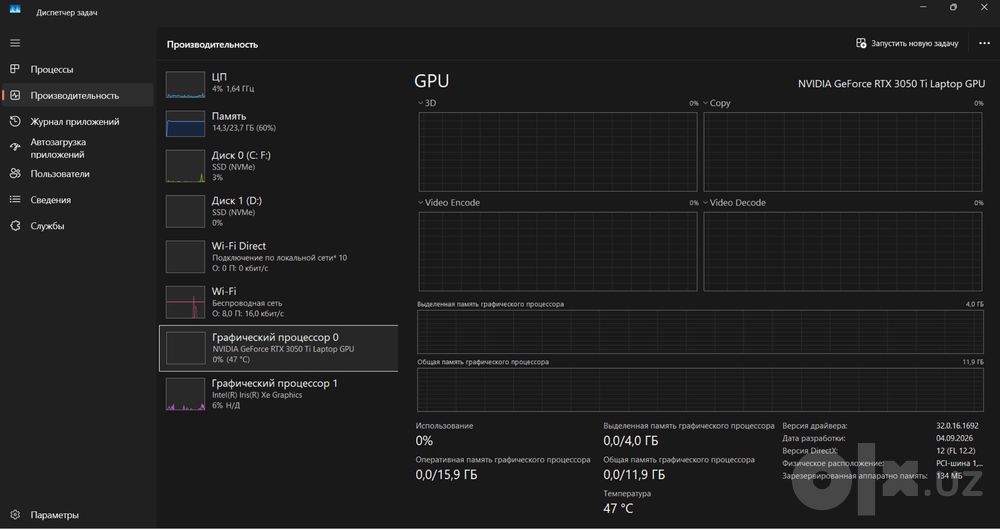Image resolution: width=1000 pixels, height=529 pixels.
Task: Open the Службы page
Action: click(78, 226)
